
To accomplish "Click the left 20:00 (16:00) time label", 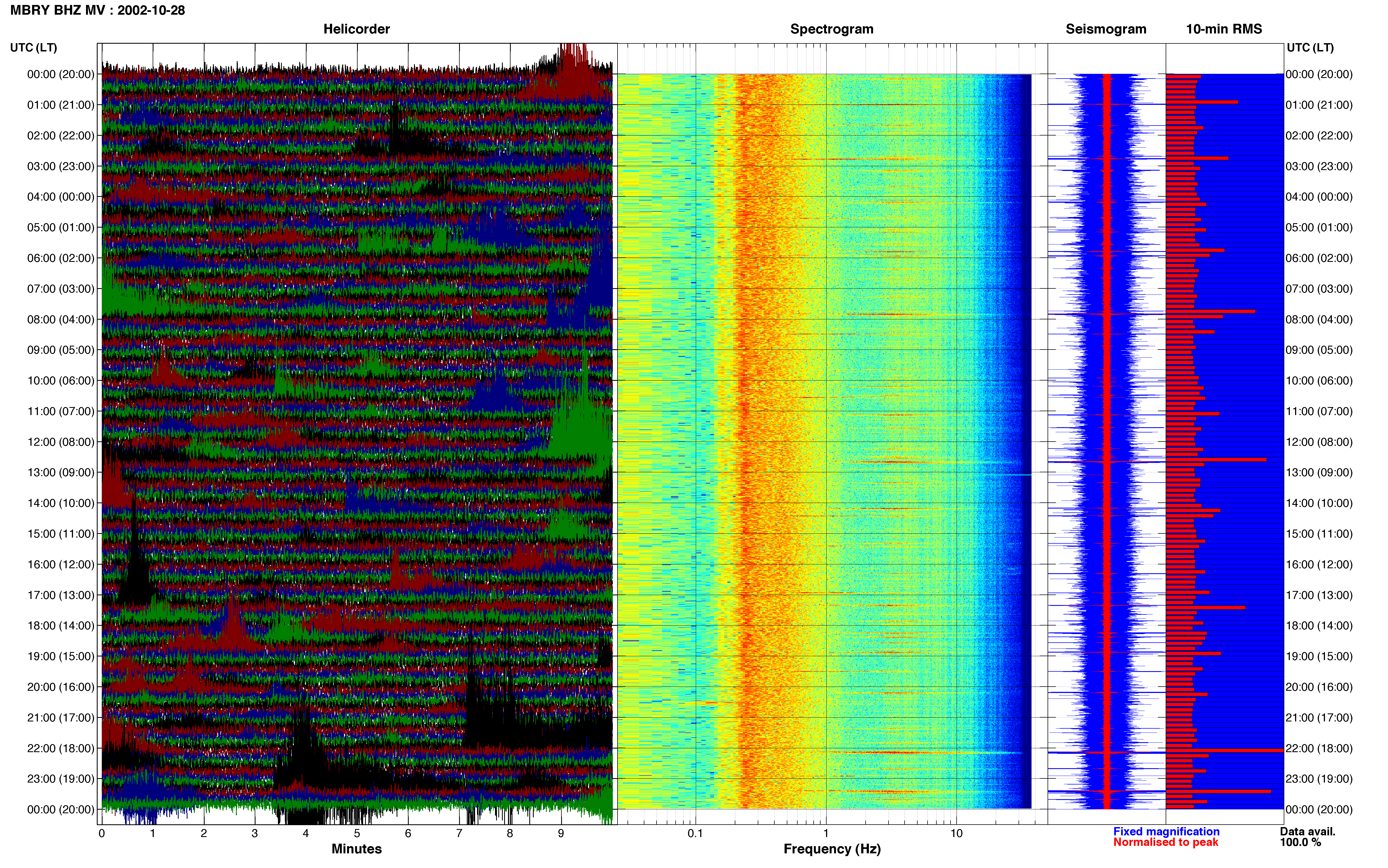I will tap(61, 687).
